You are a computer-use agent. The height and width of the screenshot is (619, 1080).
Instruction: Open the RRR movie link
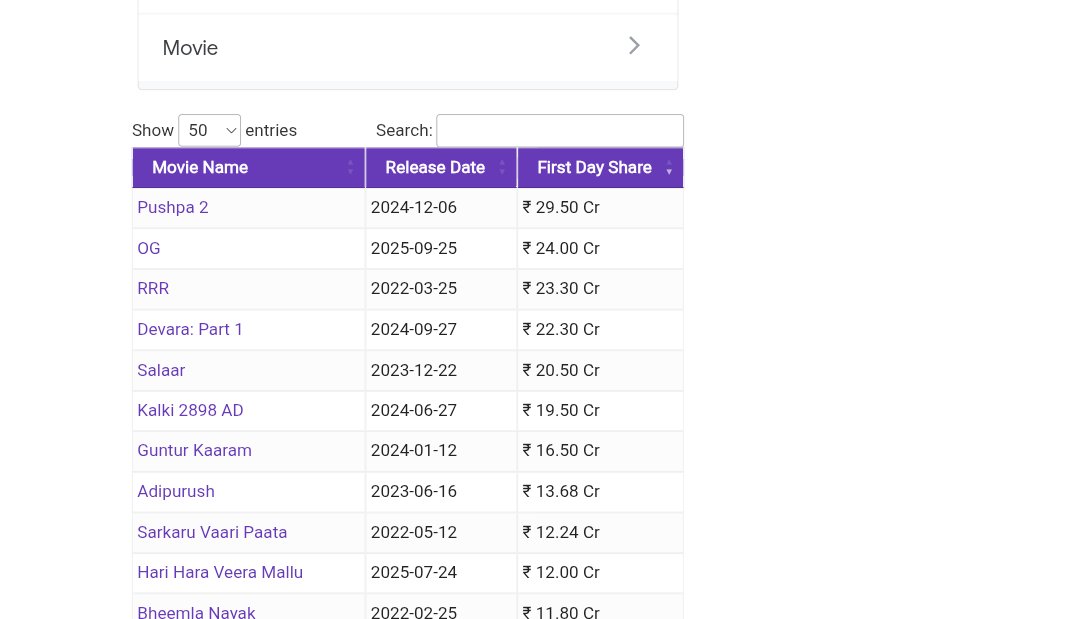point(153,288)
